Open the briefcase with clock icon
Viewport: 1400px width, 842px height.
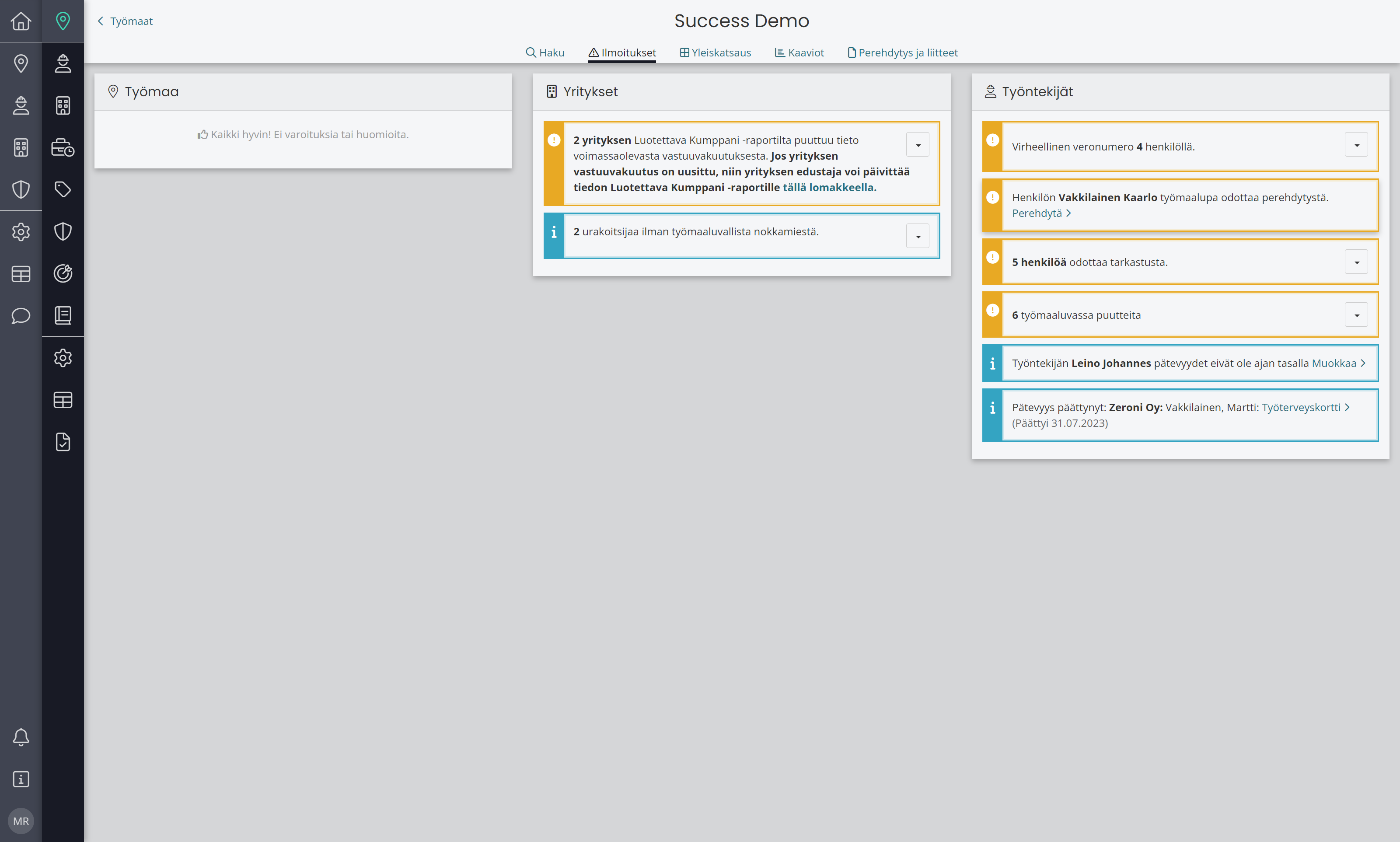point(63,147)
